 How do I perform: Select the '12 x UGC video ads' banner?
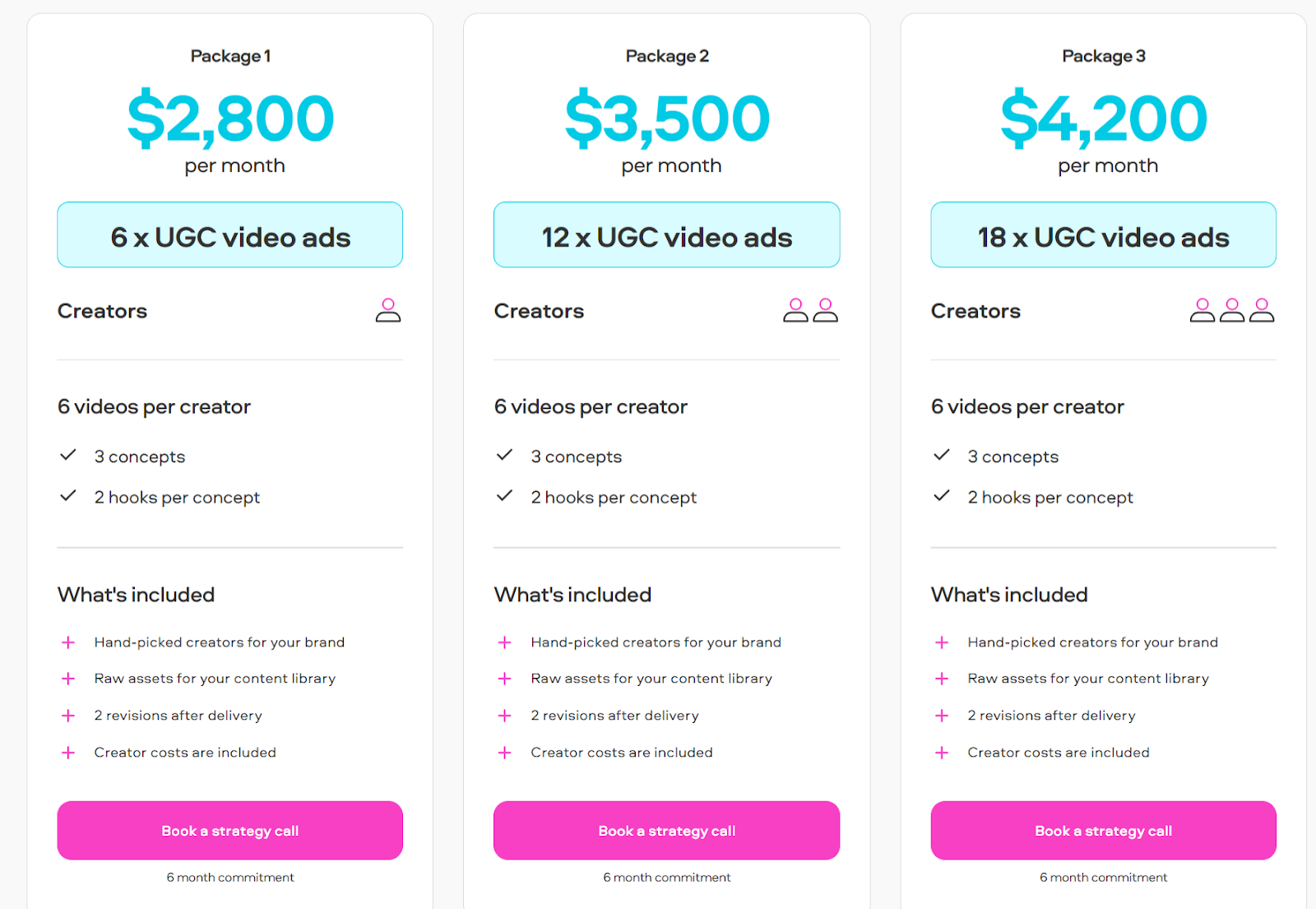[667, 234]
